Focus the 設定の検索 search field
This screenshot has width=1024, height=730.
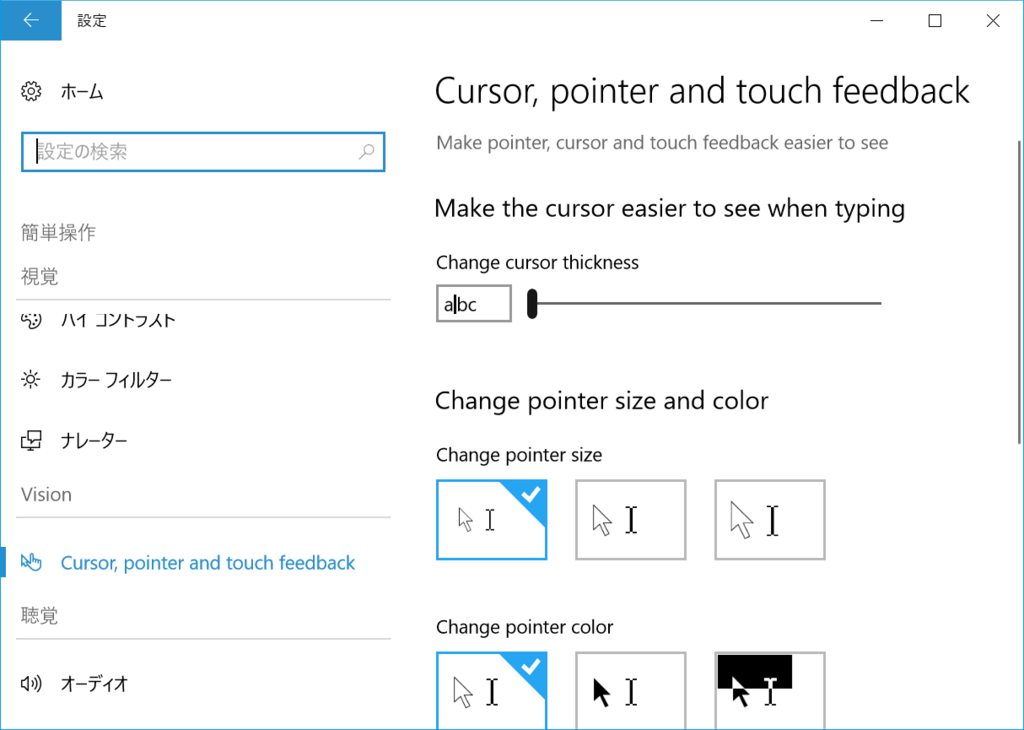pyautogui.click(x=190, y=152)
